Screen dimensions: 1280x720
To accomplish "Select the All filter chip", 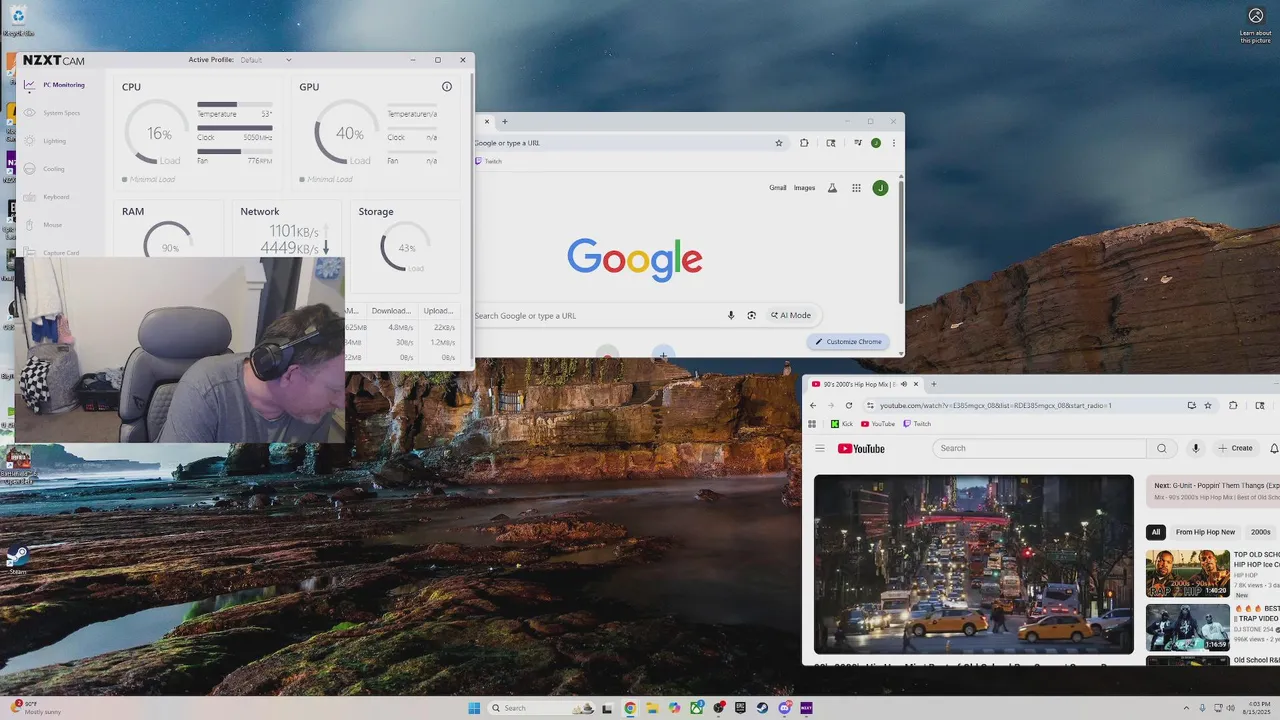I will click(1156, 532).
